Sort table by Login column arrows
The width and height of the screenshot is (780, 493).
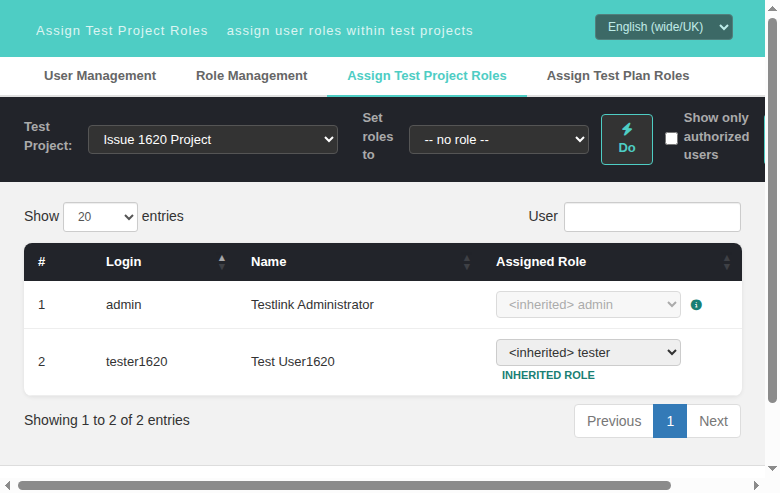[x=222, y=262]
